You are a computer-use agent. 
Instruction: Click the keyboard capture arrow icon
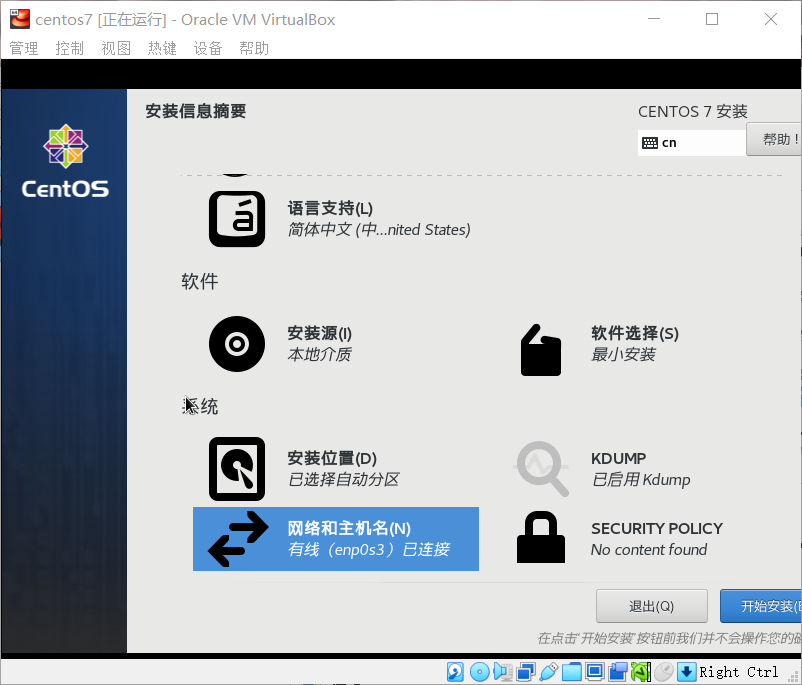point(686,672)
